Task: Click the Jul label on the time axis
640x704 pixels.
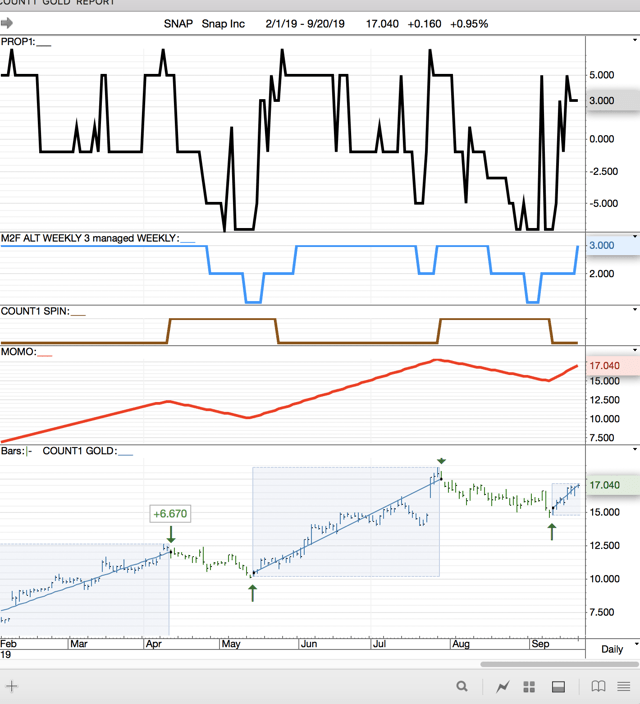Action: 380,644
